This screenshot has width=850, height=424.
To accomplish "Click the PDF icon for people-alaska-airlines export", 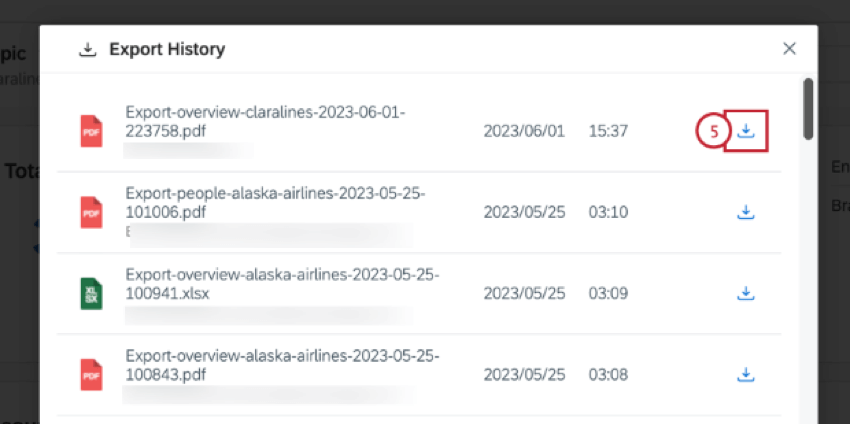I will [x=91, y=212].
